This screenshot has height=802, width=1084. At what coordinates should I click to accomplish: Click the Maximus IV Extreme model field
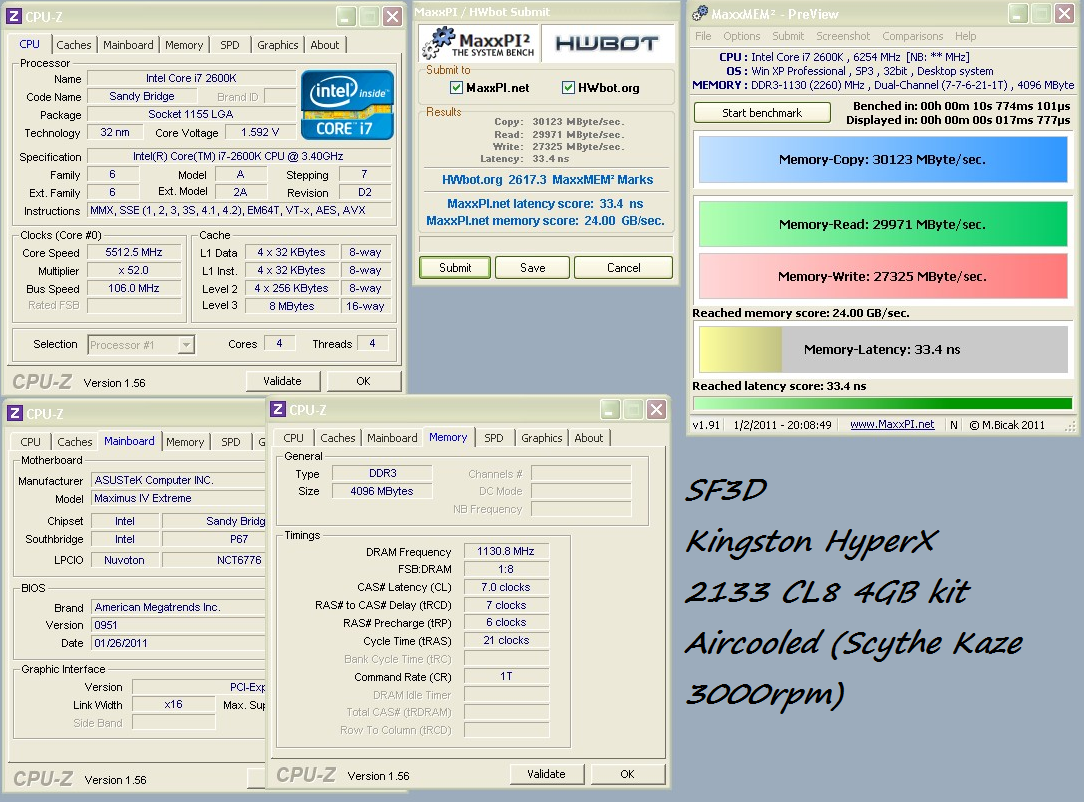click(x=178, y=498)
